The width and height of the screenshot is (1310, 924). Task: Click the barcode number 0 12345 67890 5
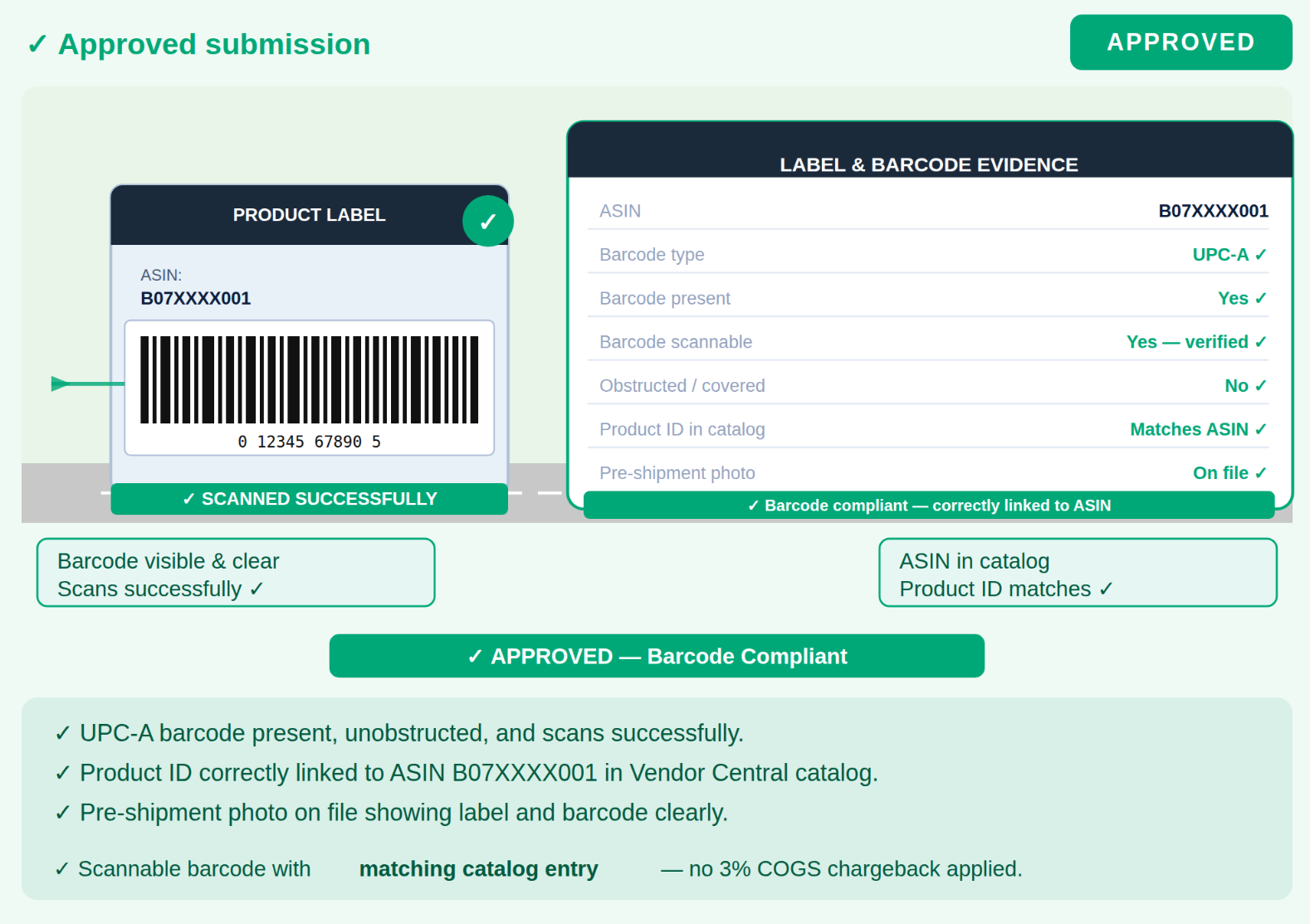[310, 442]
